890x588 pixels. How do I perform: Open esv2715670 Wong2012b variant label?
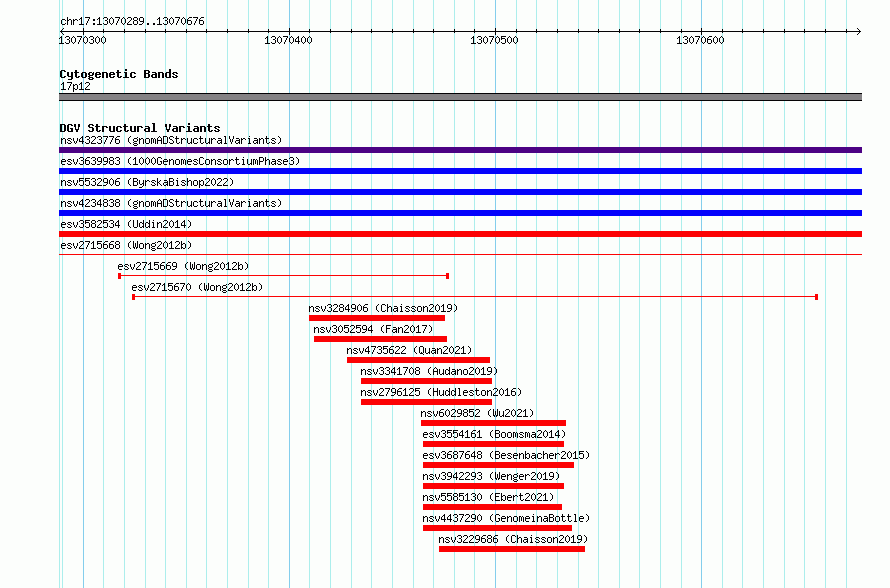tap(197, 287)
